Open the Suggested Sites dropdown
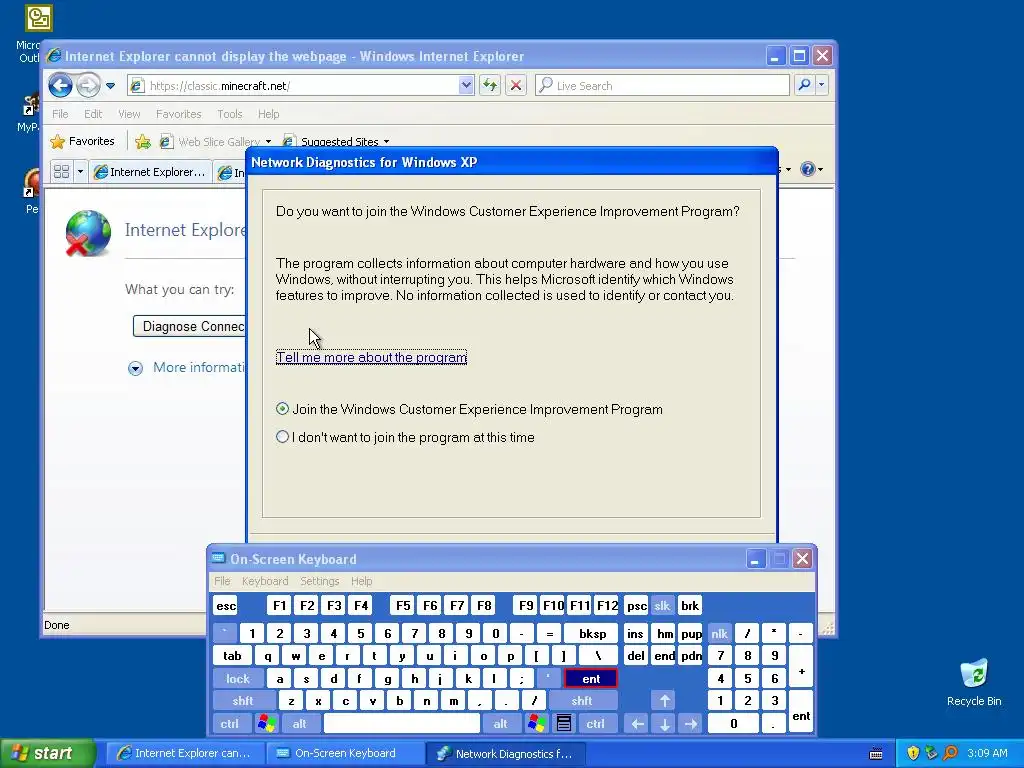 [336, 142]
